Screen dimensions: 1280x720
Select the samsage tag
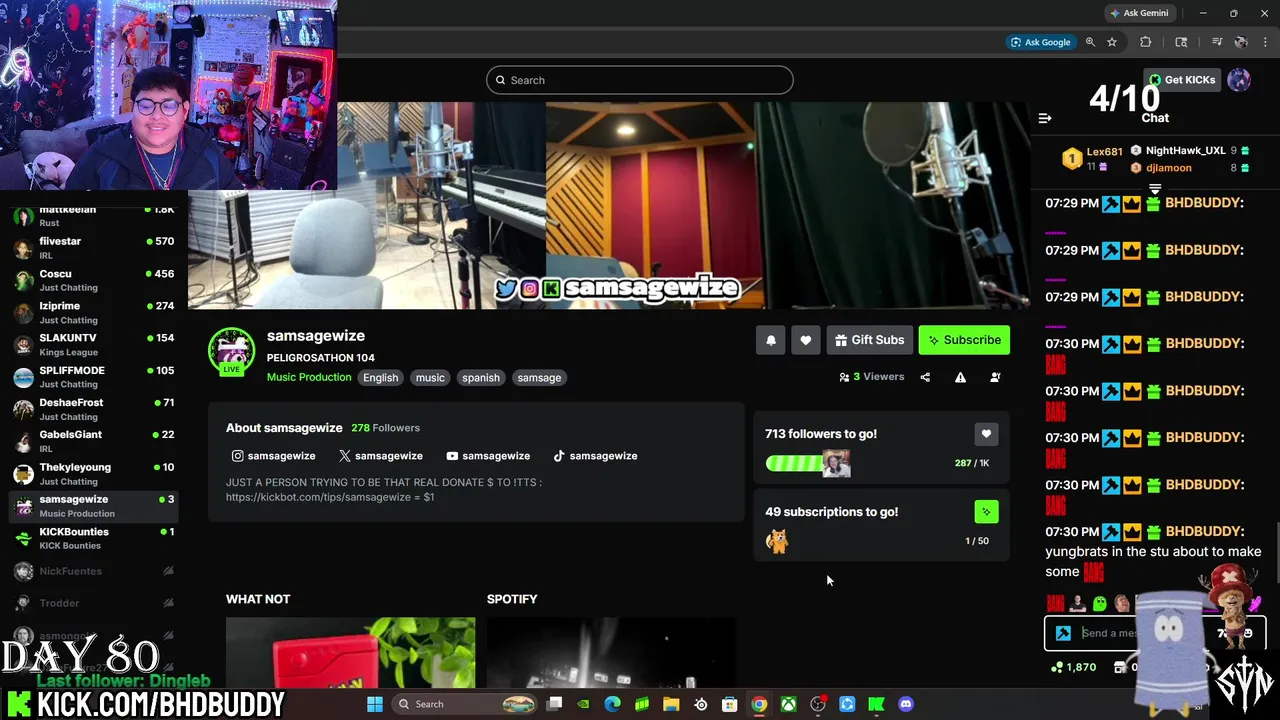tap(539, 378)
